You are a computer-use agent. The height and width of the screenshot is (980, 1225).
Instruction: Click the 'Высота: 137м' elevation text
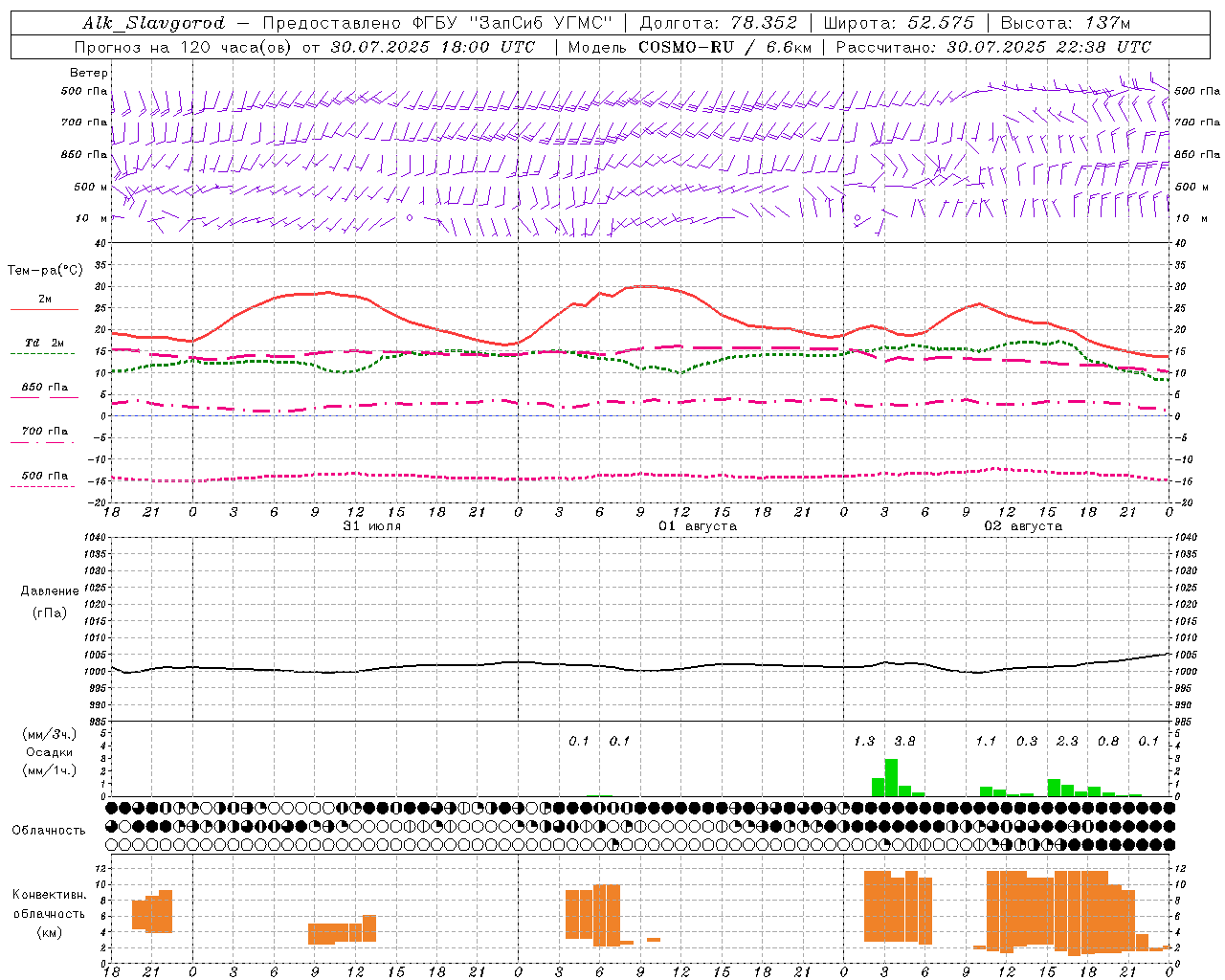[1065, 23]
